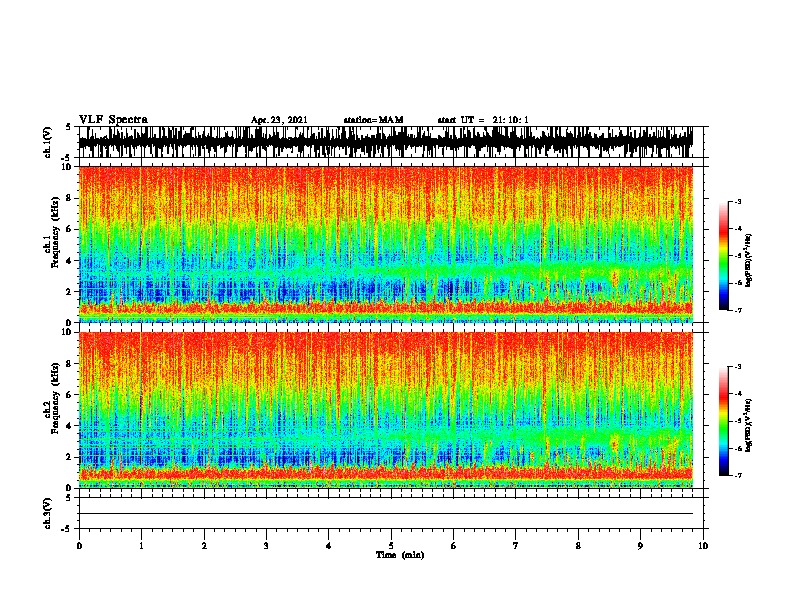Click time axis tick label "8"
This screenshot has width=792, height=612.
pos(578,546)
